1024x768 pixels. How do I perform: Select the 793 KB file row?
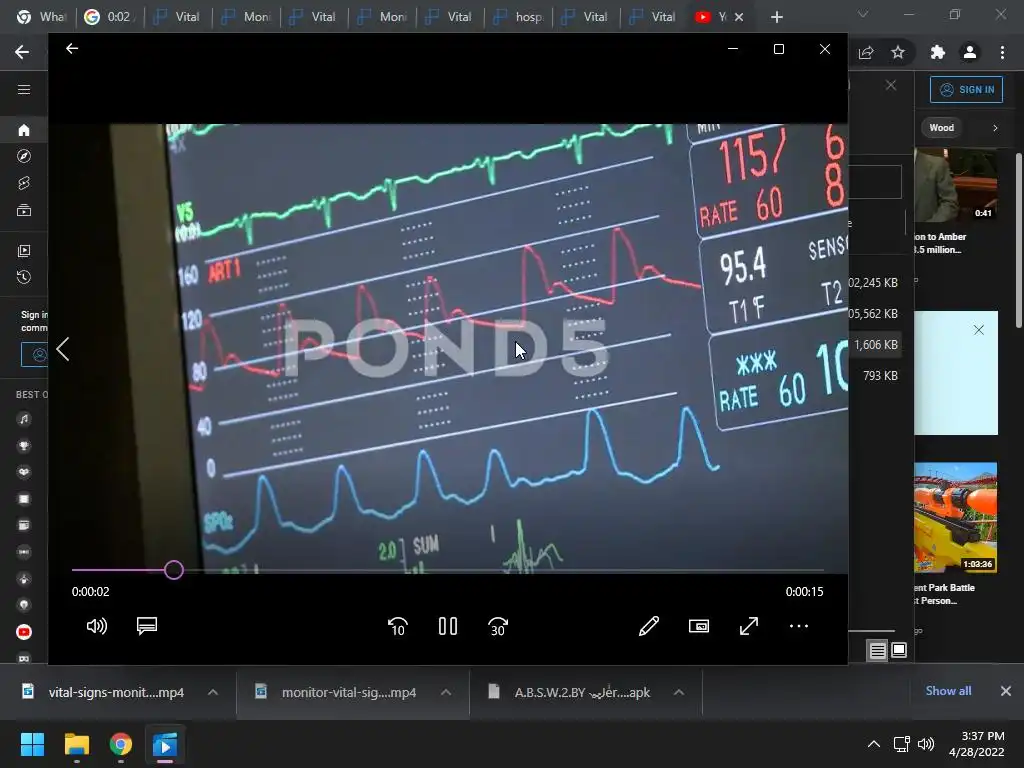point(876,376)
